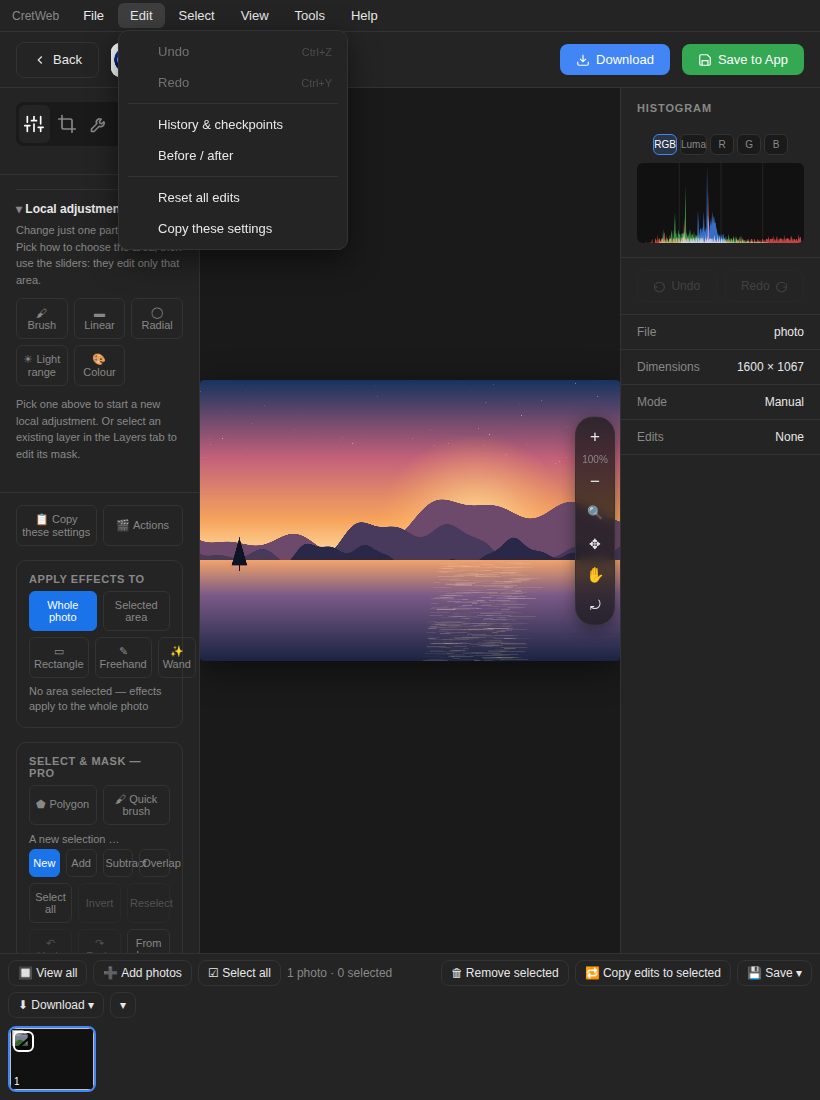Select the Crop tool icon
The height and width of the screenshot is (1100, 820).
[67, 124]
